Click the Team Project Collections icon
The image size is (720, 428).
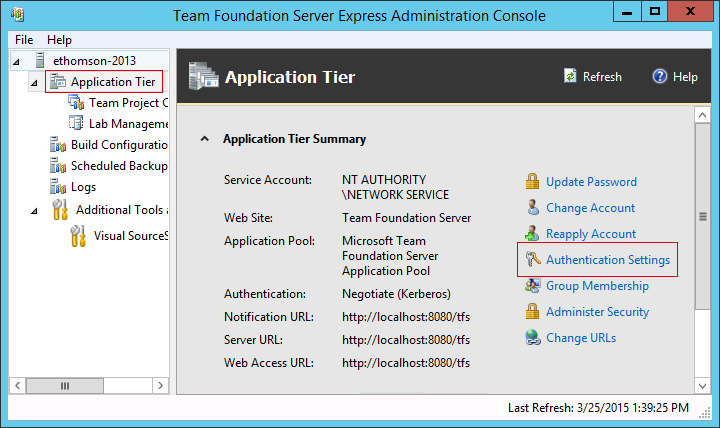point(76,102)
